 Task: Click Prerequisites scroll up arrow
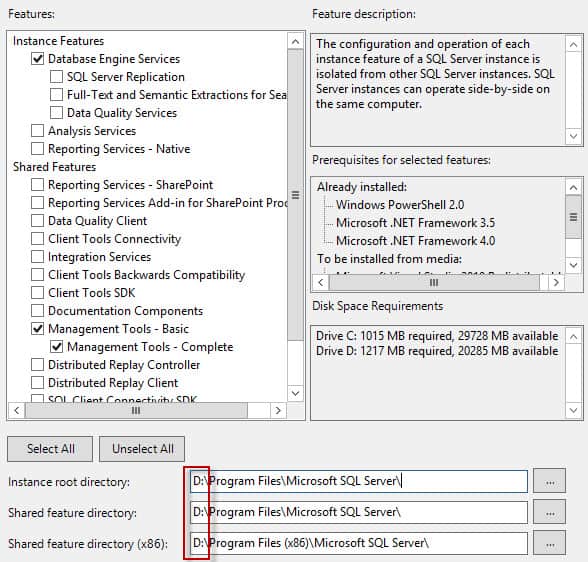point(573,187)
